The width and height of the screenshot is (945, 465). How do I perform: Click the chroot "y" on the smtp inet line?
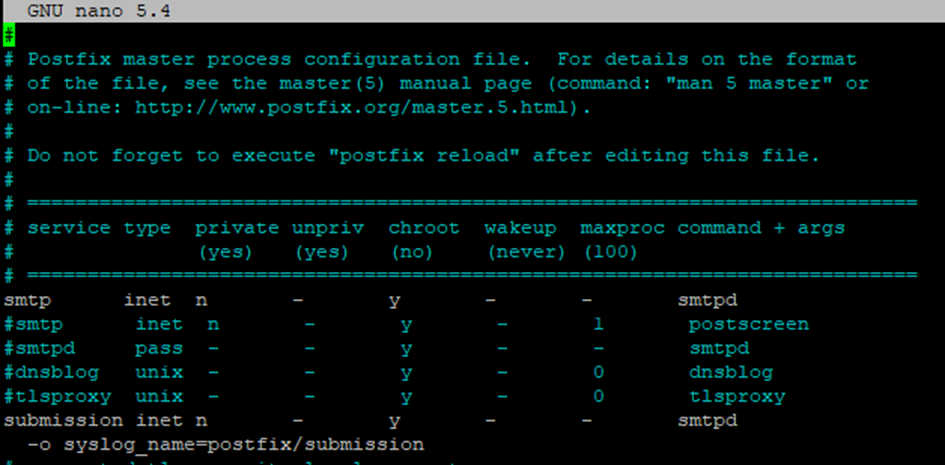point(394,301)
